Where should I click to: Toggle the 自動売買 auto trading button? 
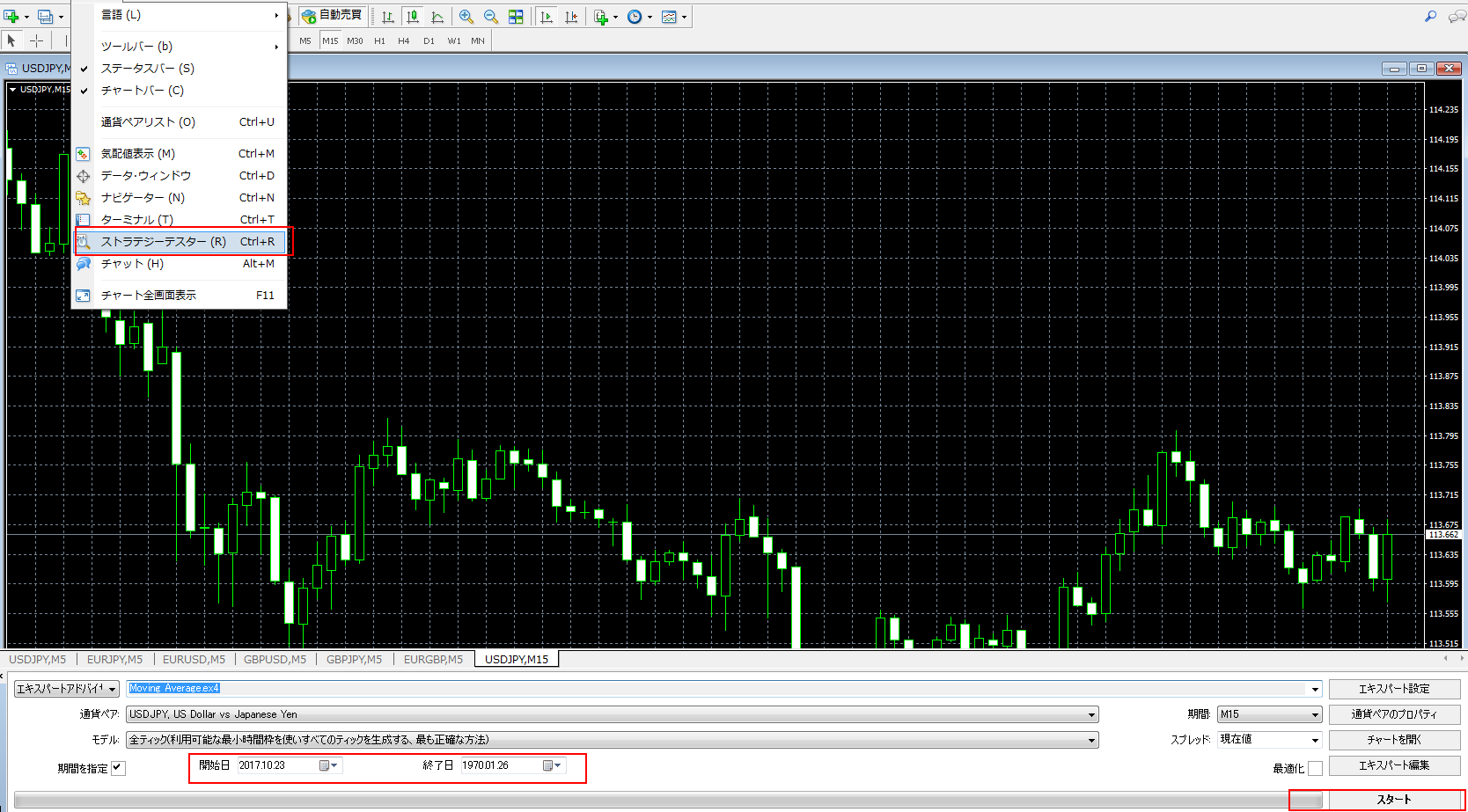(x=332, y=16)
